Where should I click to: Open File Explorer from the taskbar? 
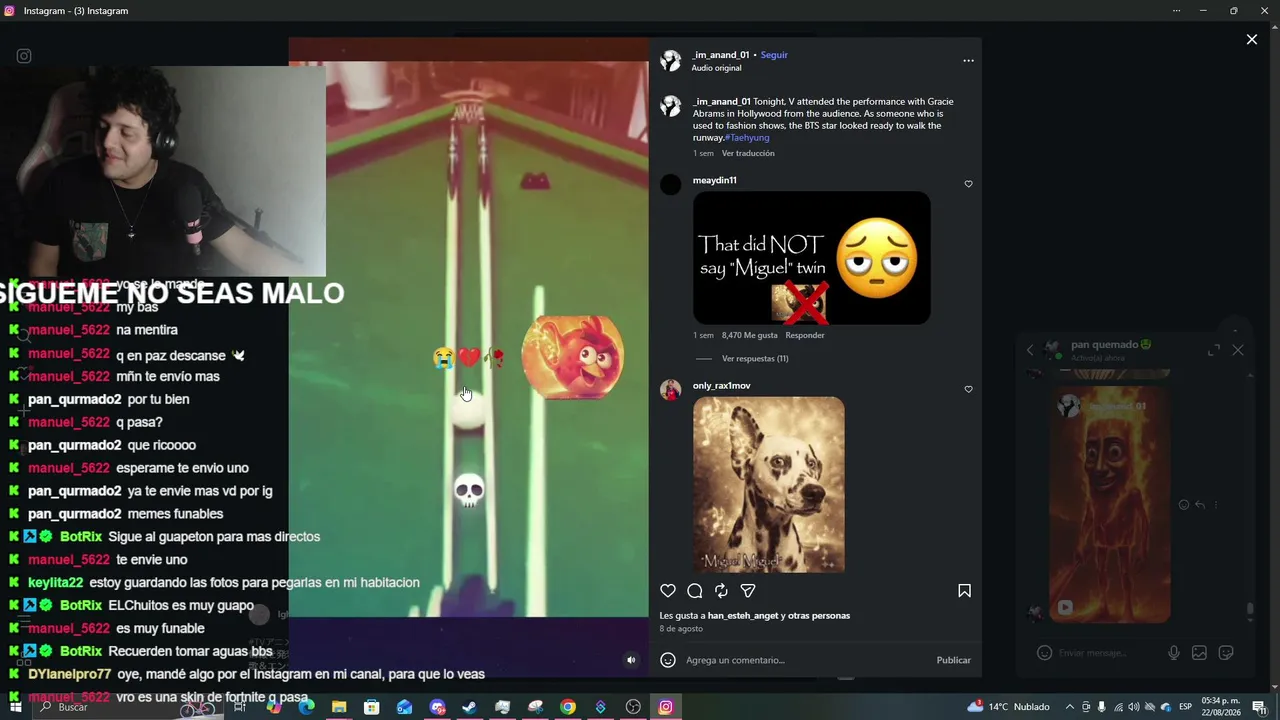click(x=339, y=707)
